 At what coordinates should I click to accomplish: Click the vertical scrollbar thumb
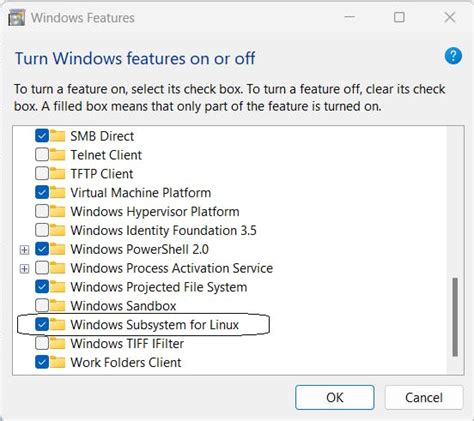point(455,317)
